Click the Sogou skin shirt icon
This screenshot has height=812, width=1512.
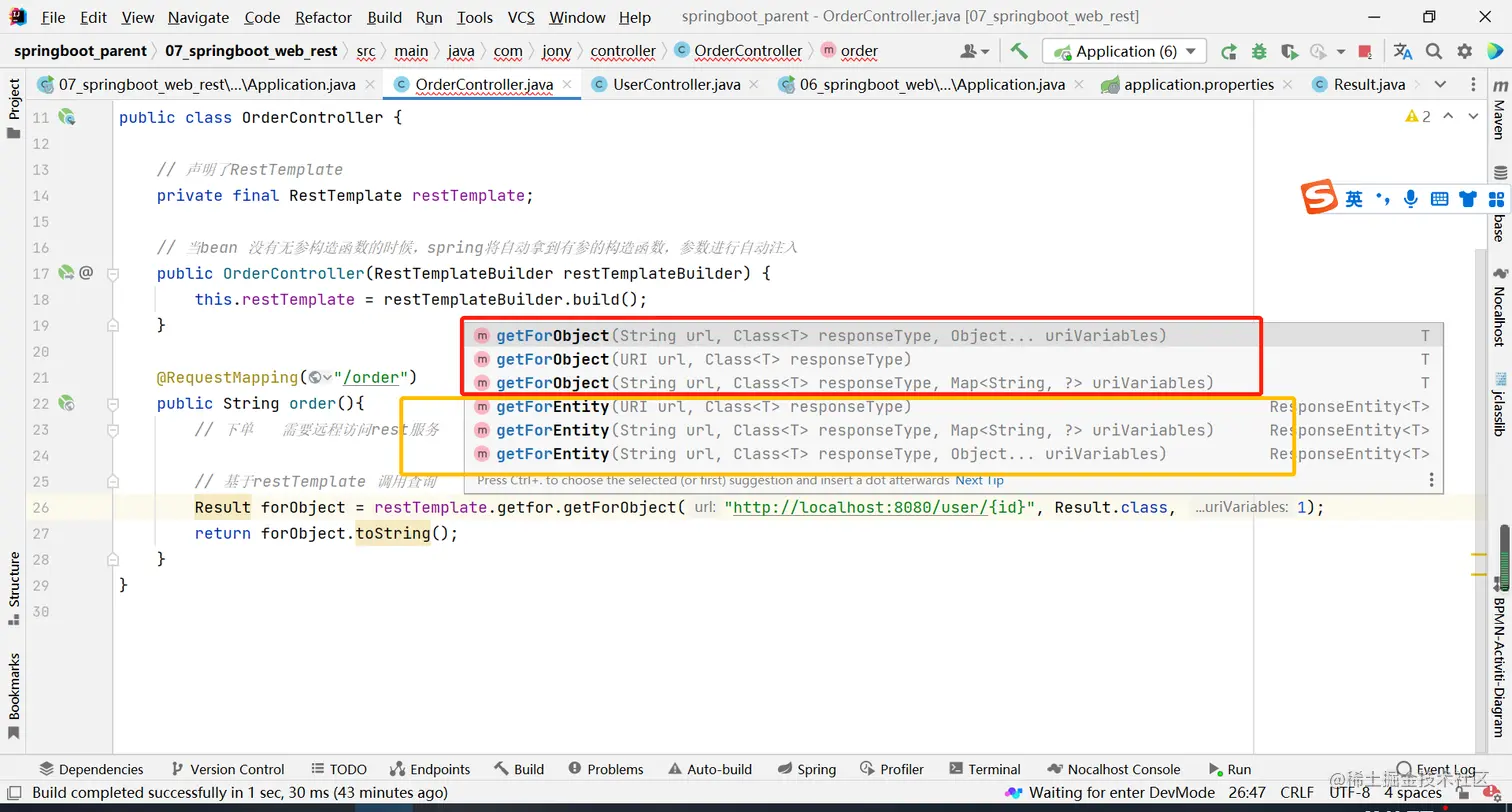(1467, 198)
